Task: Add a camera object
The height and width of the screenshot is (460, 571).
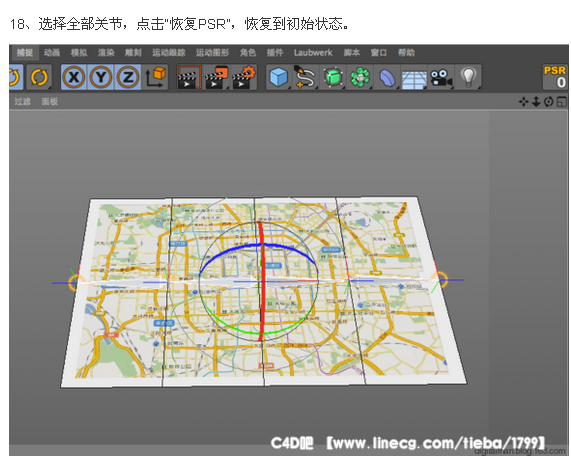Action: point(441,77)
